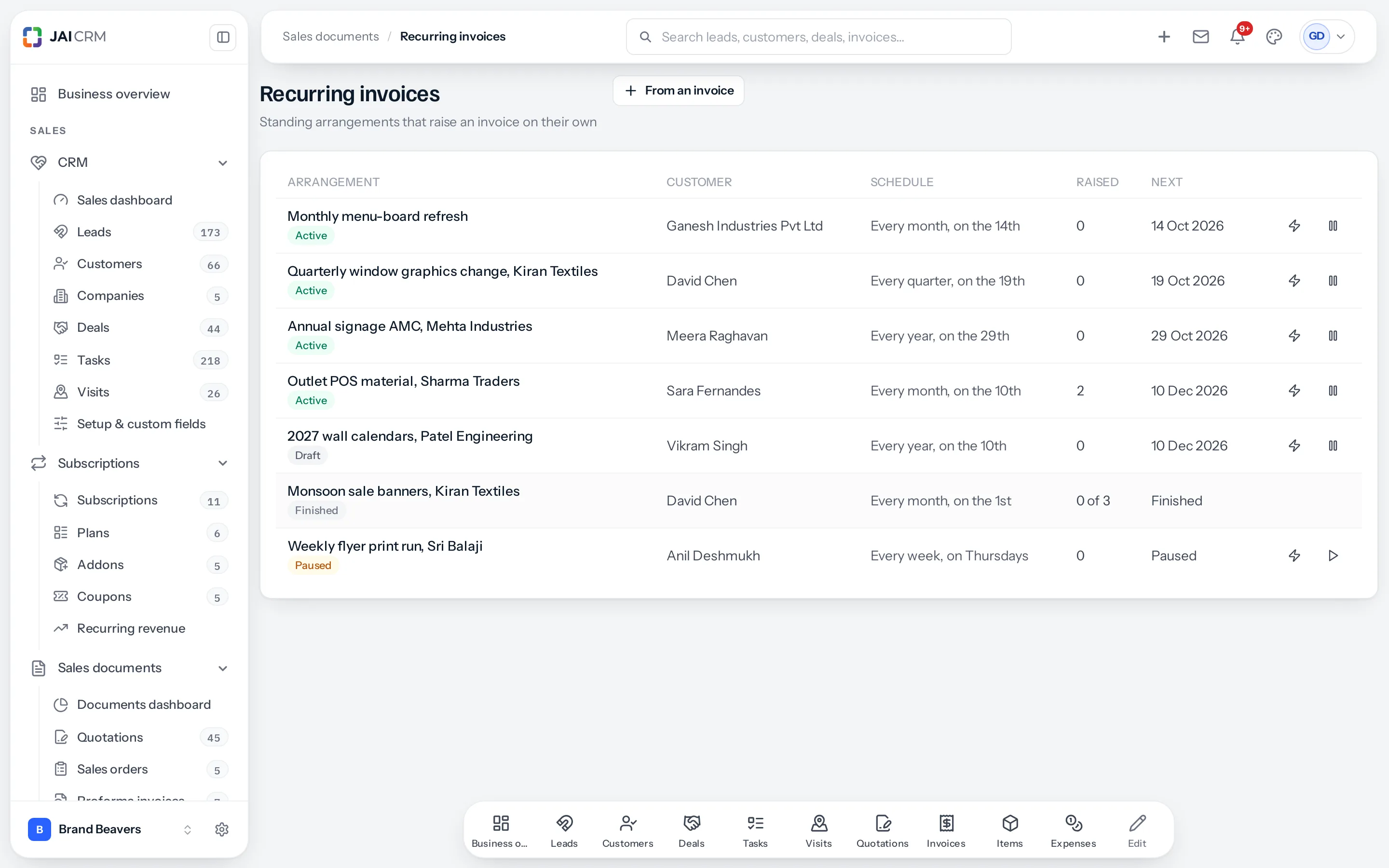Viewport: 1389px width, 868px height.
Task: Open Quotations in the bottom dock
Action: (x=882, y=830)
